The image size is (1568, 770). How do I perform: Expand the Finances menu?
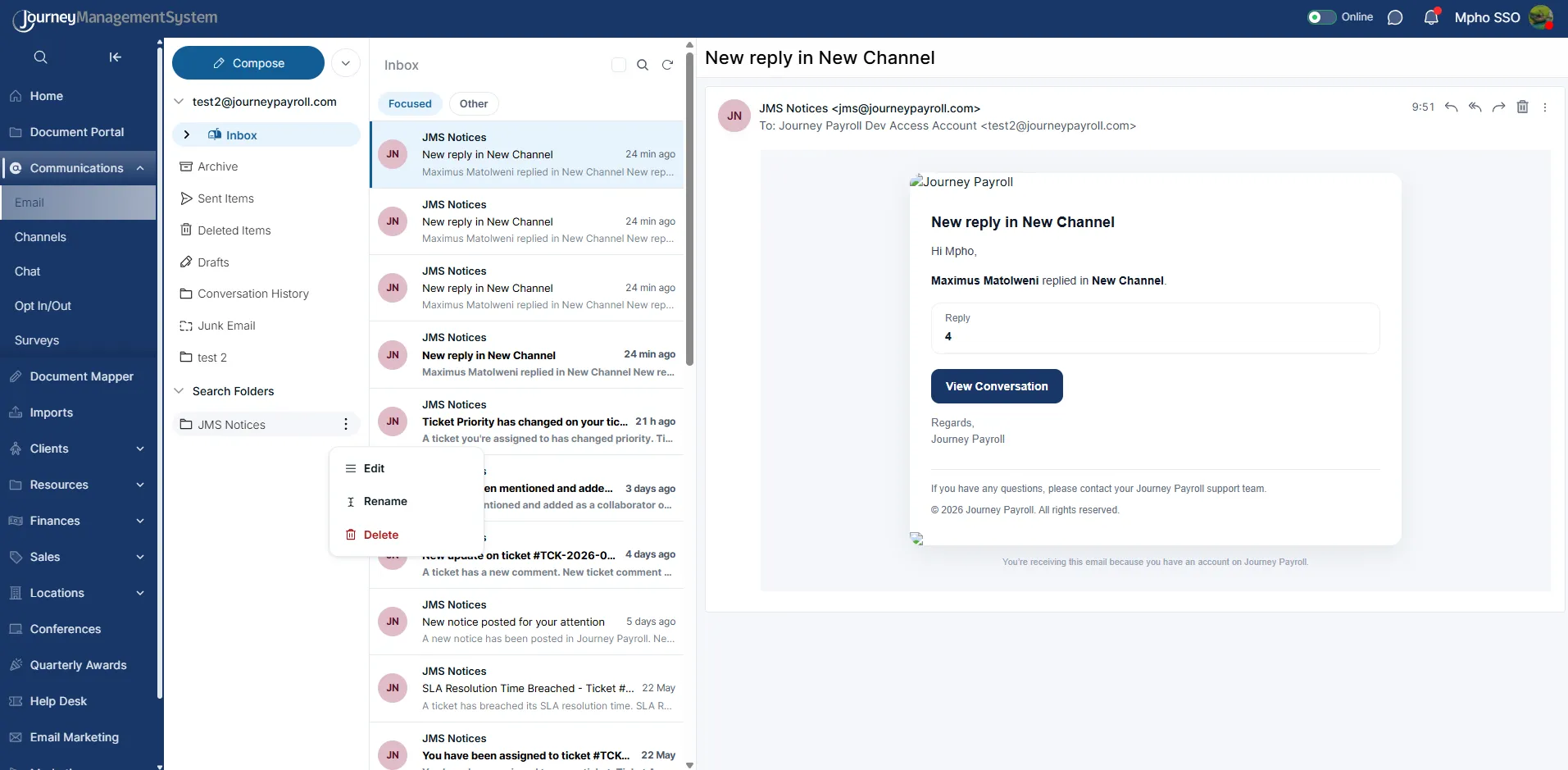point(140,521)
